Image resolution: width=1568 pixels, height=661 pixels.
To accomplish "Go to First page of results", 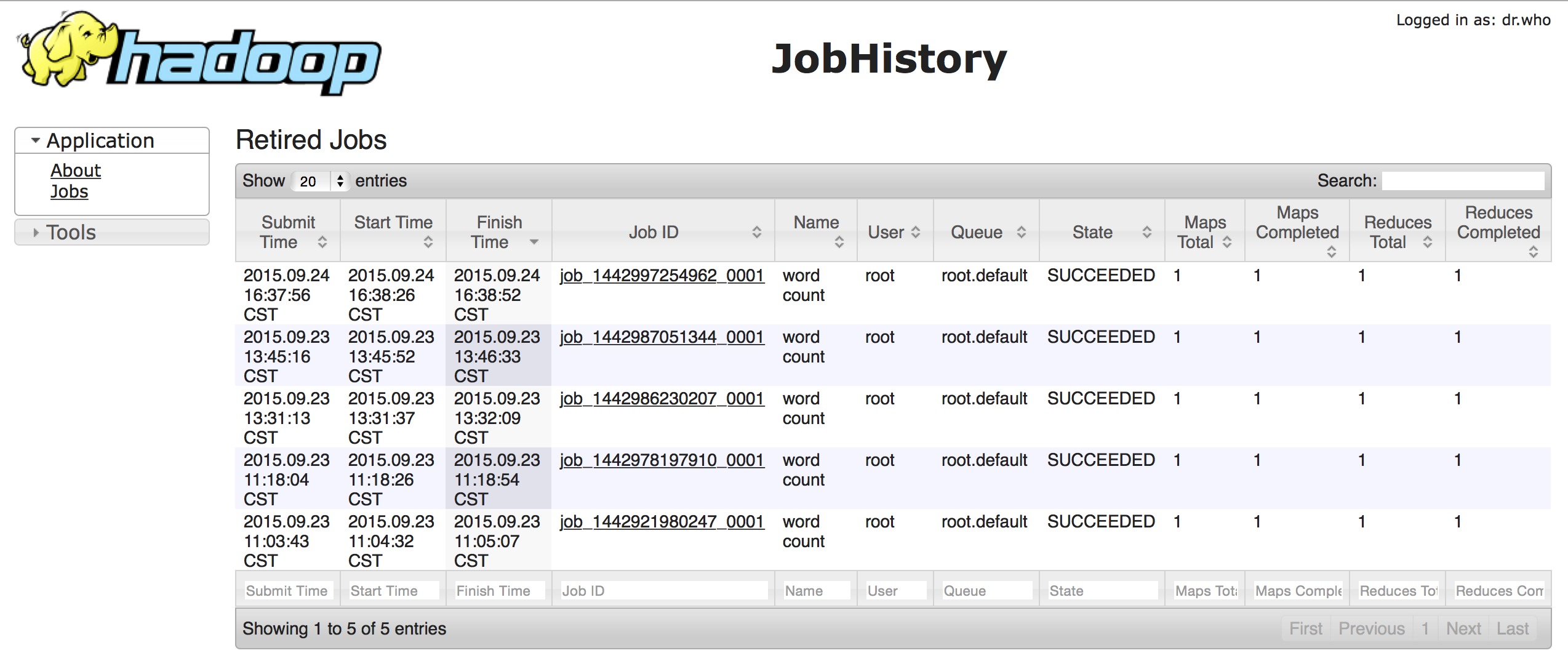I will tap(1306, 628).
